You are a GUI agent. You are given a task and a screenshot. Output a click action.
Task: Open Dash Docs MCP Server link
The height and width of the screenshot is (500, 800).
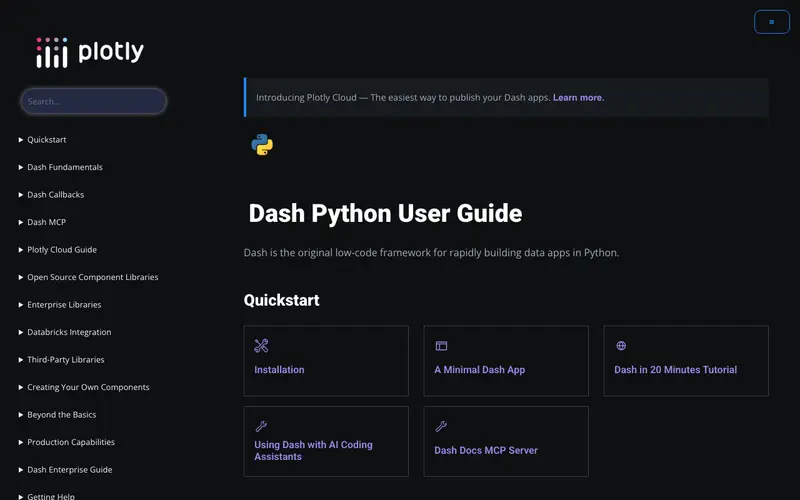486,451
